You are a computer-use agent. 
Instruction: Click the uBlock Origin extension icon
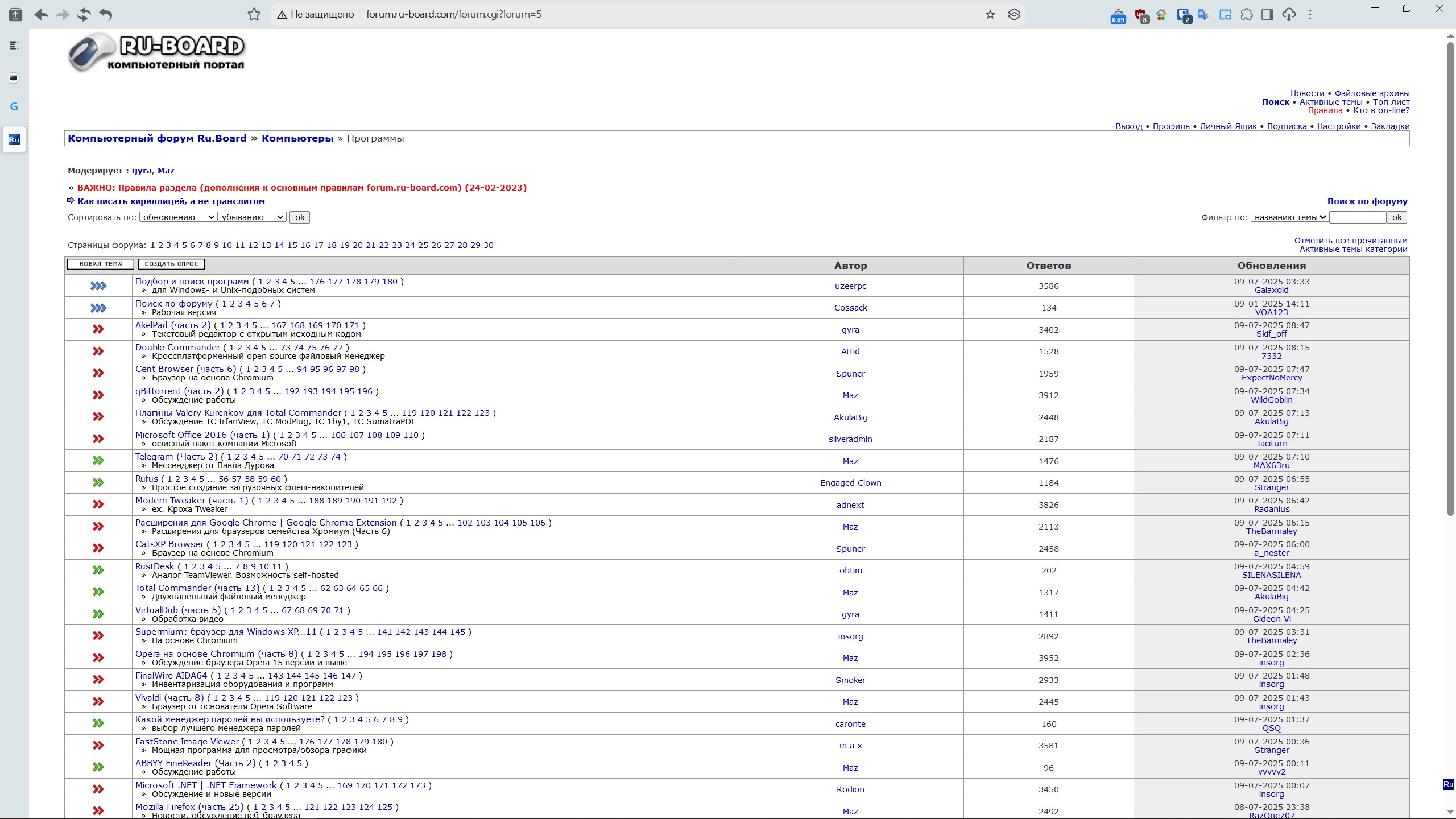[x=1141, y=15]
